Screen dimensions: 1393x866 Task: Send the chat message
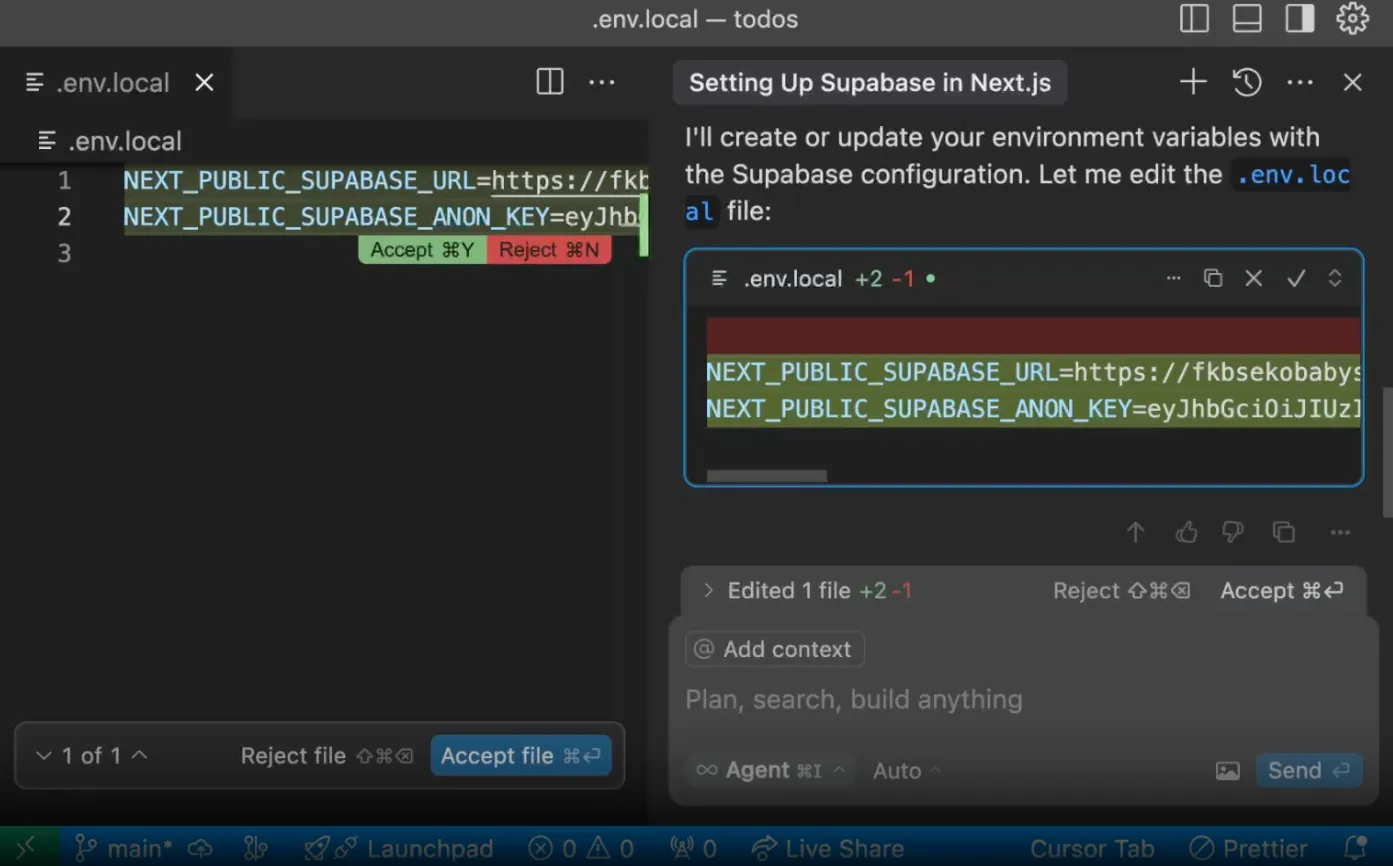tap(1309, 770)
